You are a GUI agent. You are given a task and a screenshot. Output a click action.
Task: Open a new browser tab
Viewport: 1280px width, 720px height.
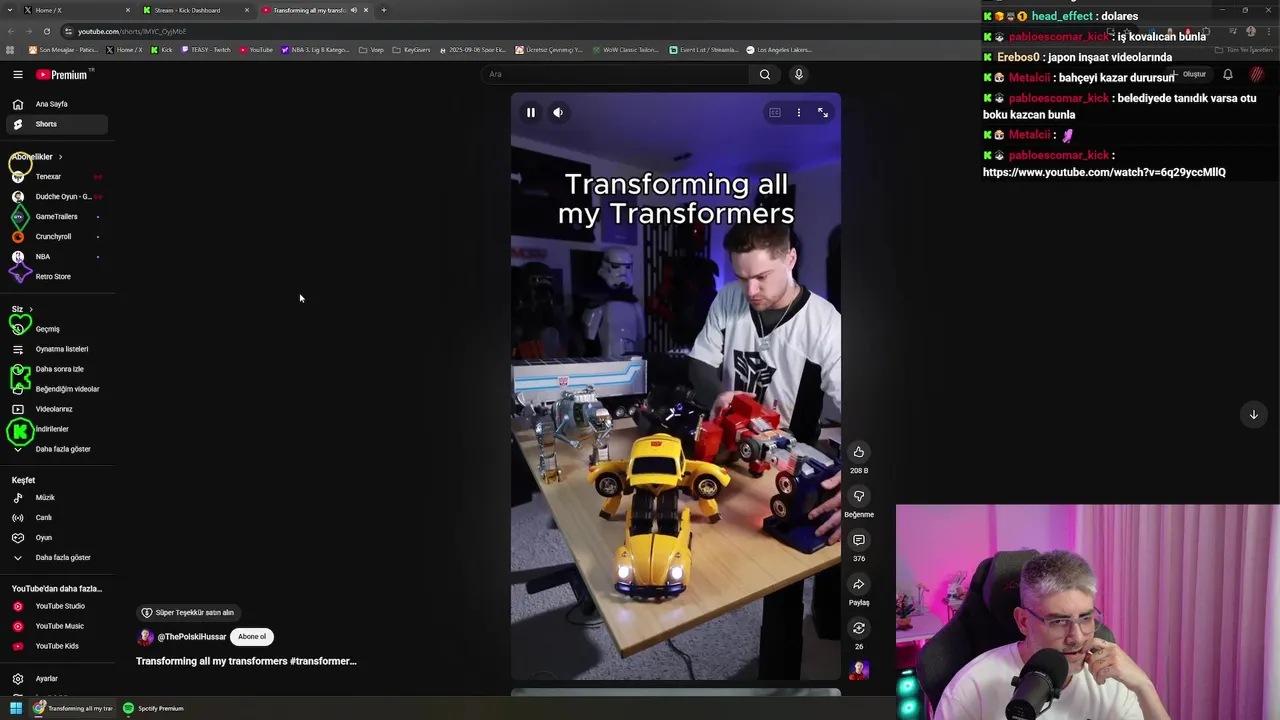pos(384,10)
